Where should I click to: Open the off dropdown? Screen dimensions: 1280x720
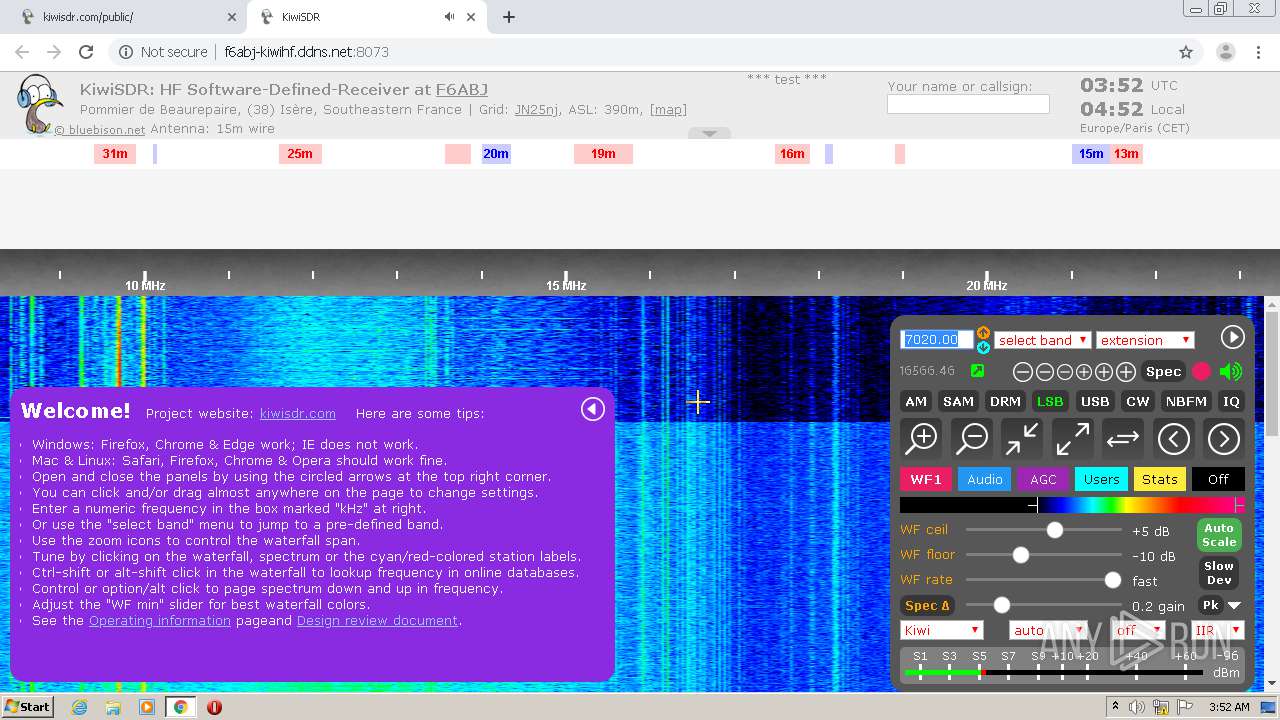pos(1139,630)
